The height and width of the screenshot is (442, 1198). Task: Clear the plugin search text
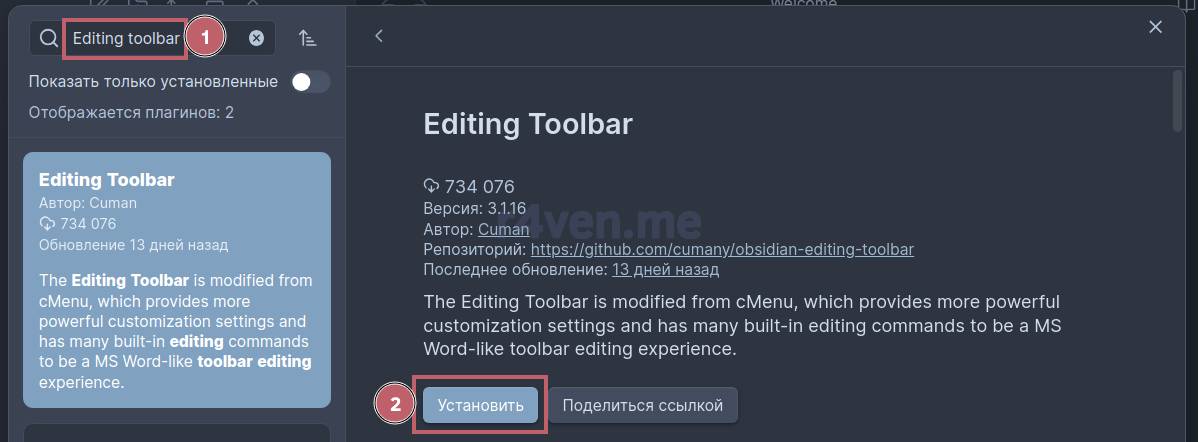point(257,38)
